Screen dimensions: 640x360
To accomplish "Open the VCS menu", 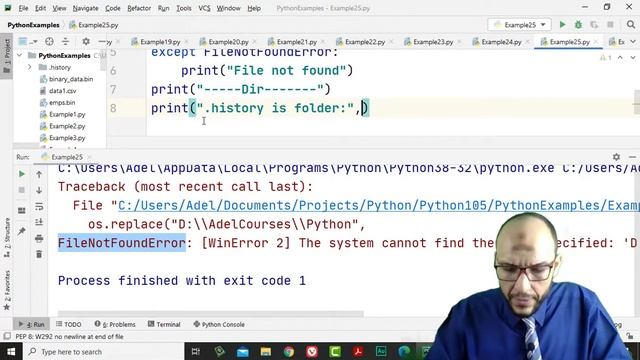I will pyautogui.click(x=204, y=8).
